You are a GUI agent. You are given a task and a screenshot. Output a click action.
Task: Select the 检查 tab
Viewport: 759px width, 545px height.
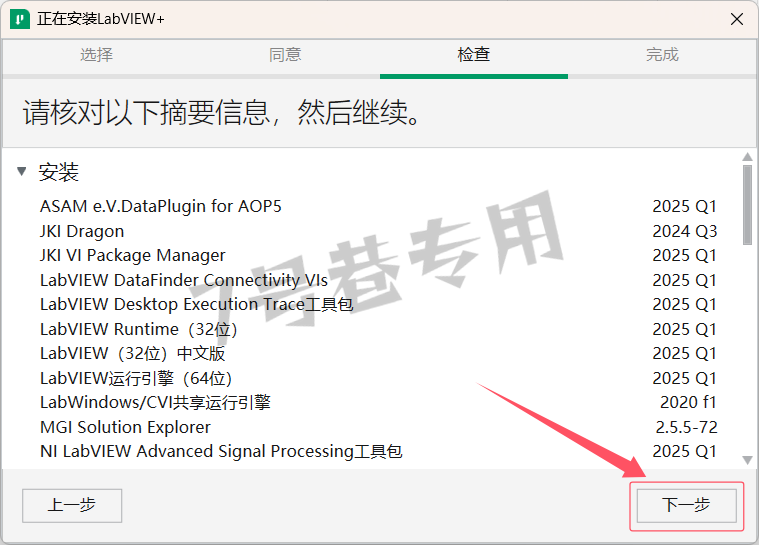[474, 54]
